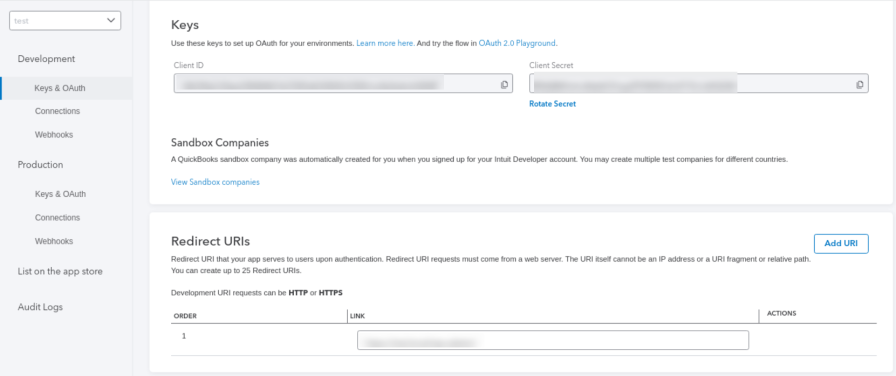
Task: Open Development Keys & OAuth
Action: (x=60, y=89)
